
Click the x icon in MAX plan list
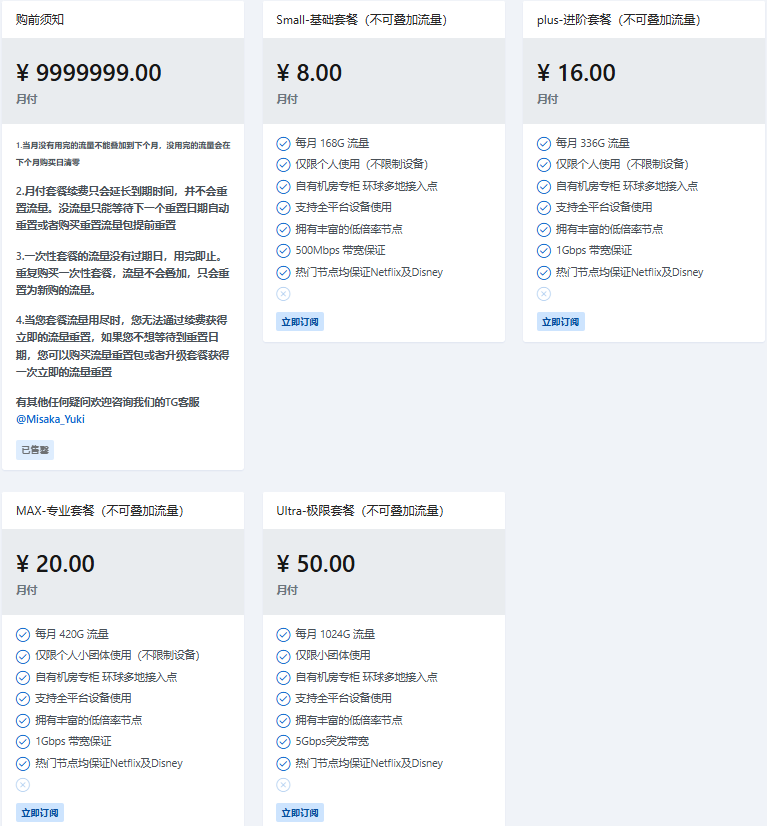23,784
